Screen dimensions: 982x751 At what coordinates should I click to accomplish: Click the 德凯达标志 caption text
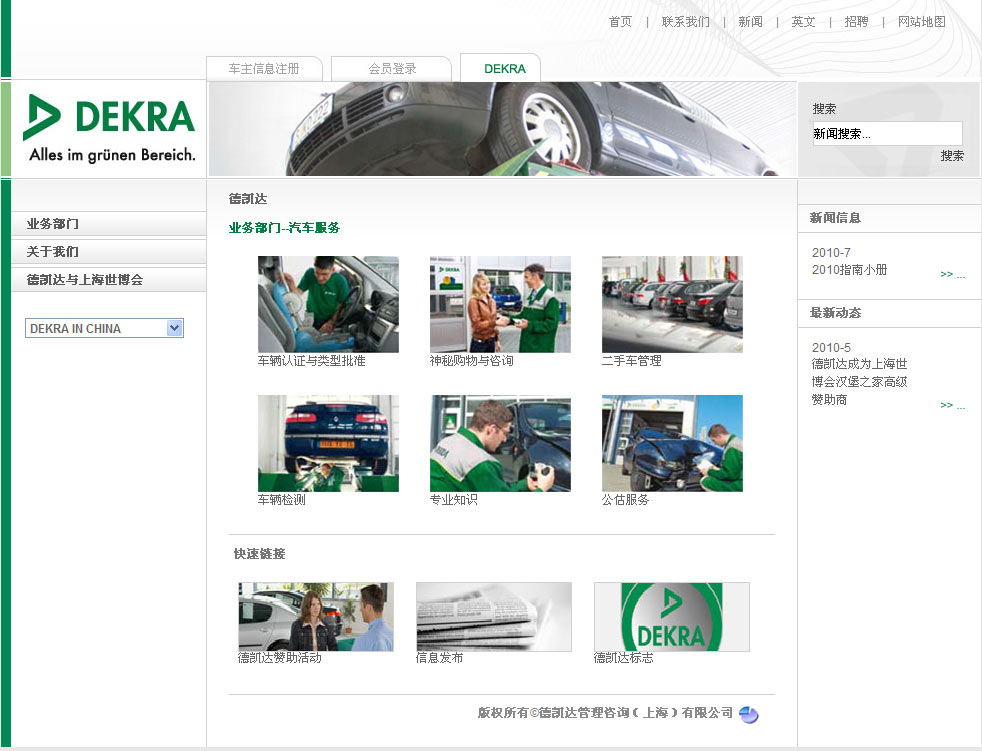coord(623,658)
